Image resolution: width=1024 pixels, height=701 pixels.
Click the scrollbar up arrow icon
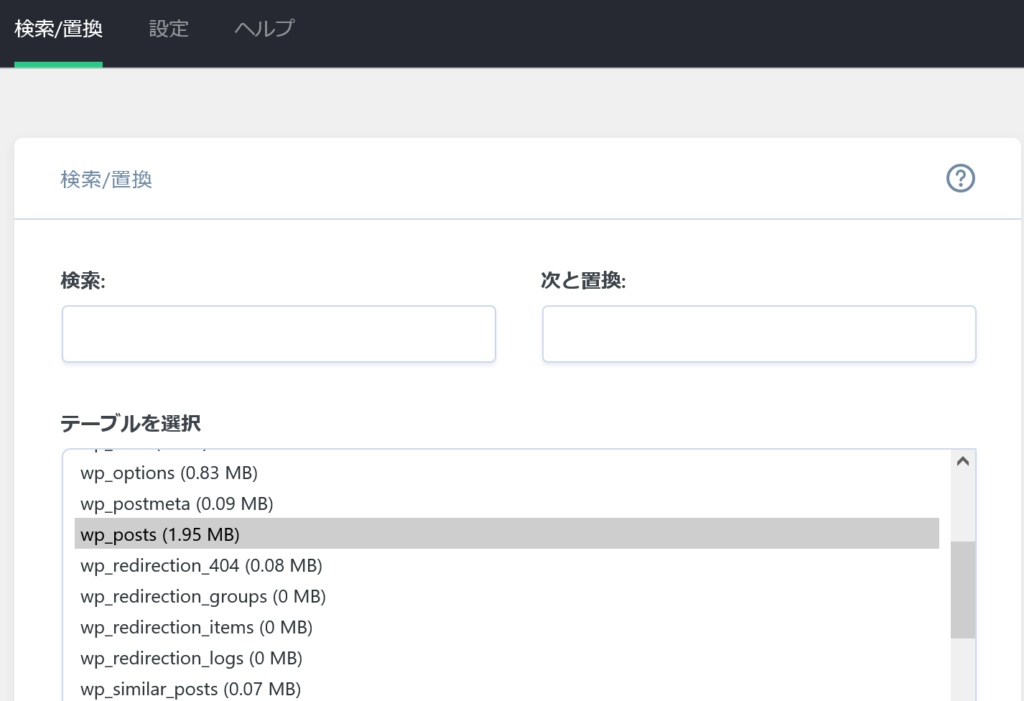coord(961,460)
